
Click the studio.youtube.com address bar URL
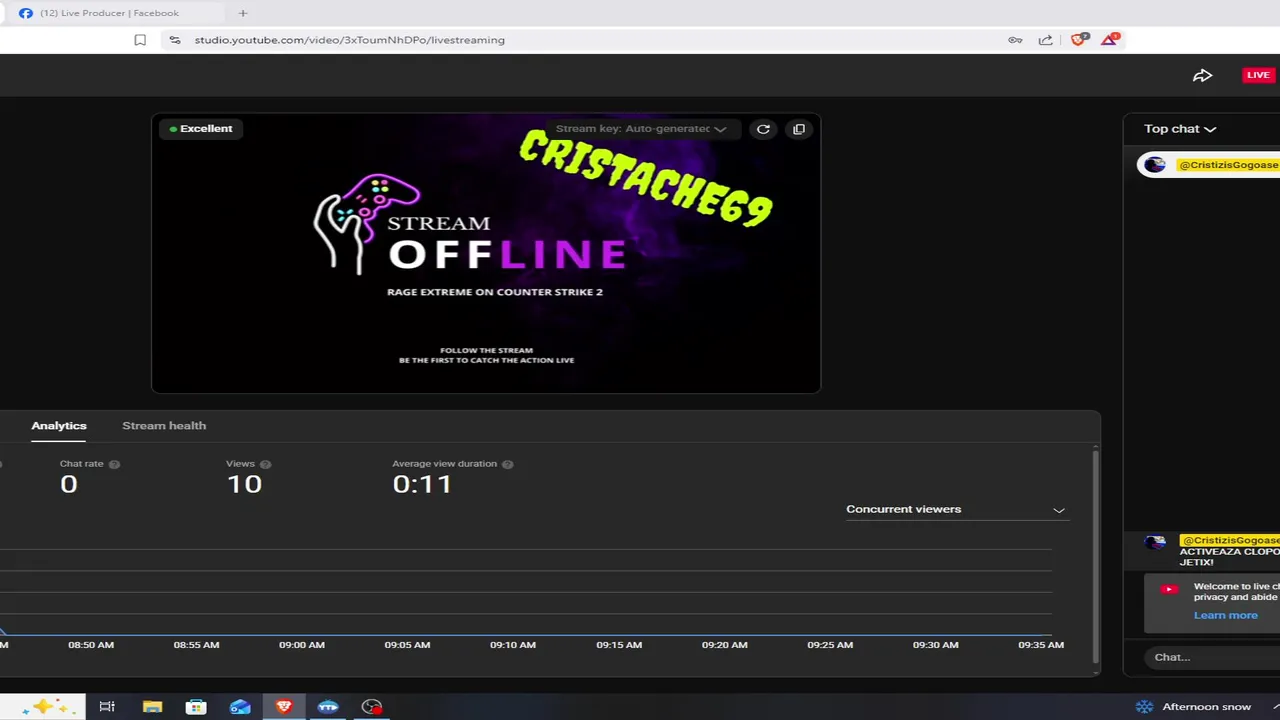click(x=350, y=40)
